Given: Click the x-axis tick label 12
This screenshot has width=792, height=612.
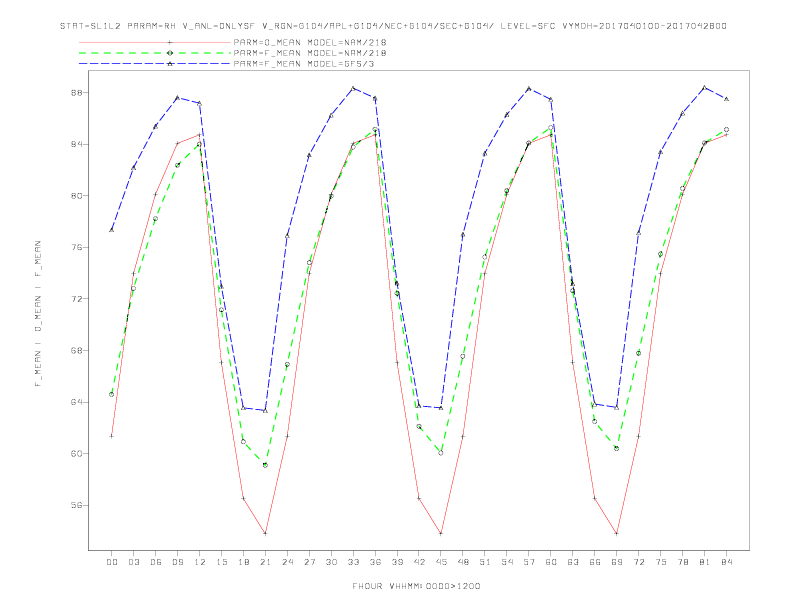Looking at the screenshot, I should [200, 562].
